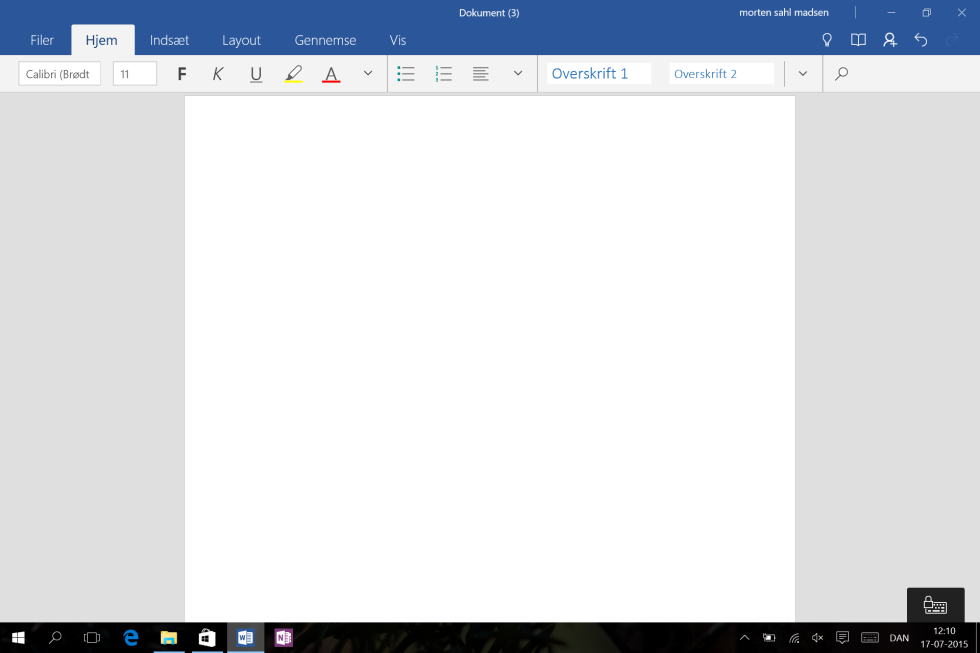
Task: Apply the Overskrift 1 style
Action: [x=598, y=74]
